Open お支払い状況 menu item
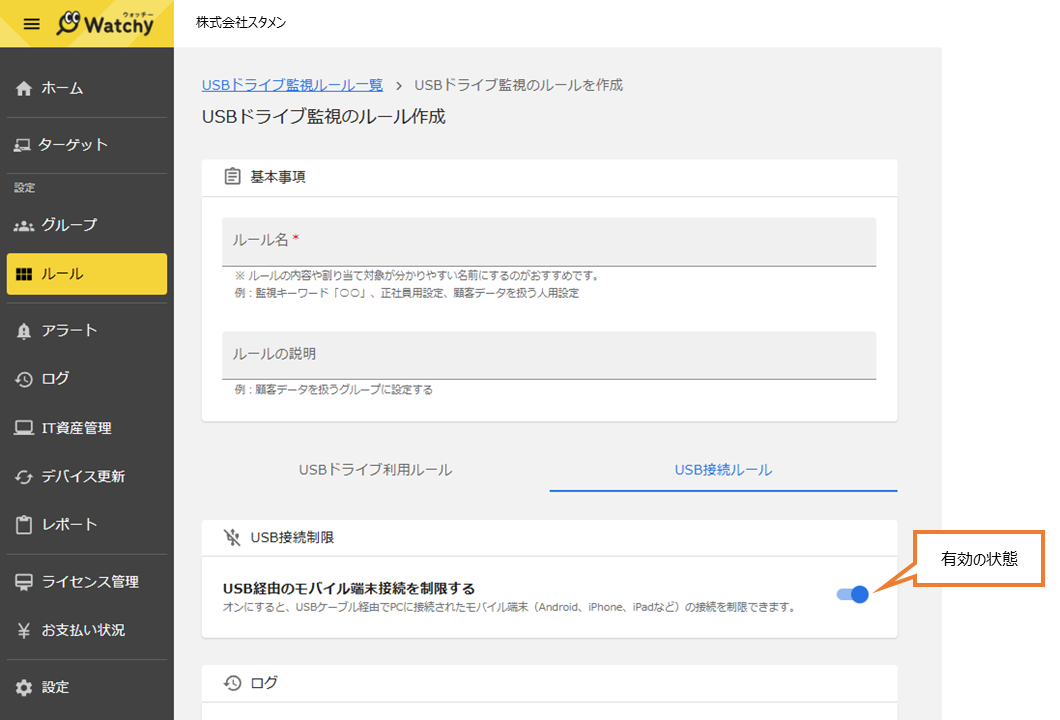This screenshot has height=720, width=1060. [87, 630]
